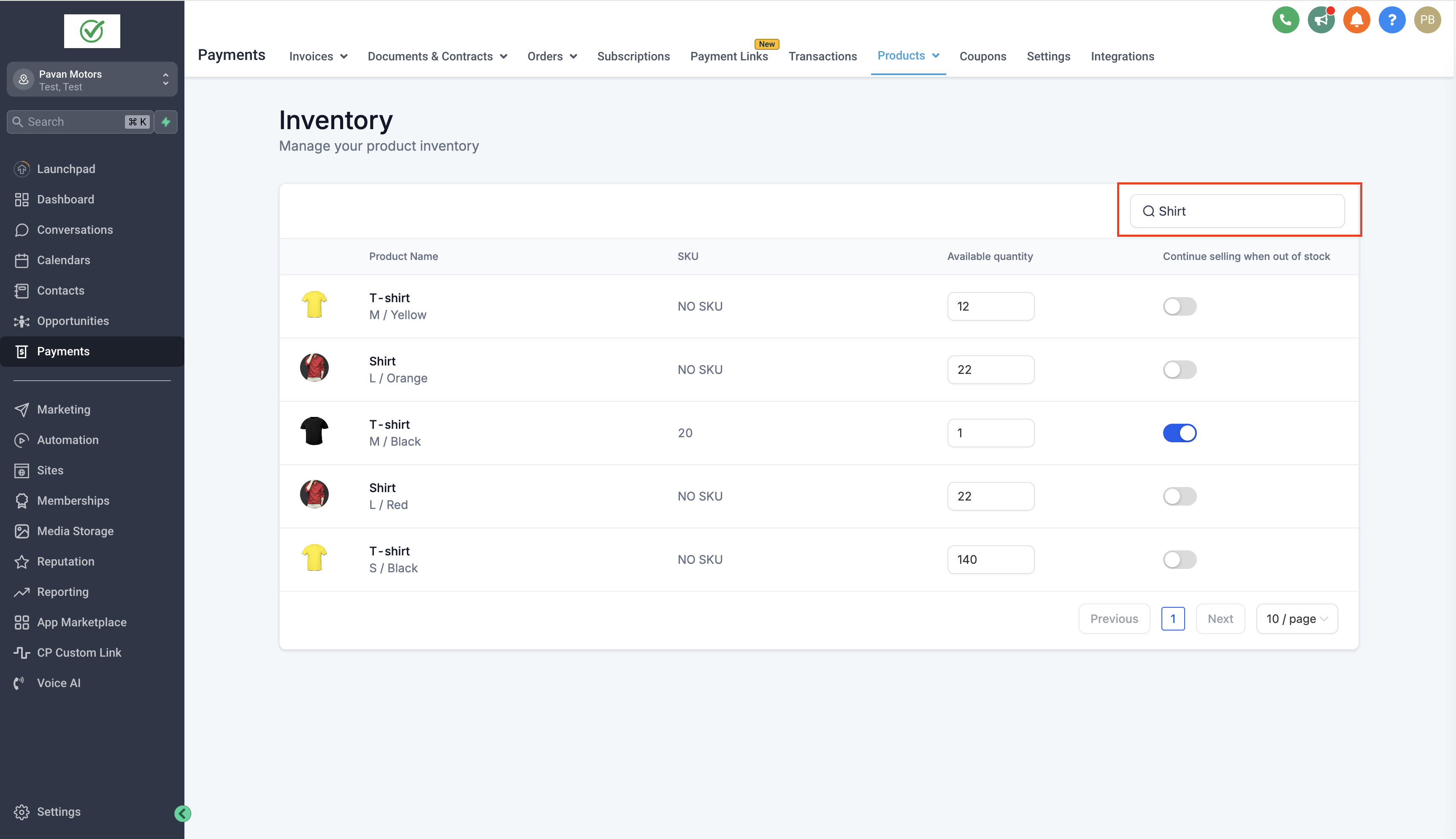This screenshot has height=839, width=1456.
Task: Open the orange bell notifications
Action: [x=1356, y=20]
